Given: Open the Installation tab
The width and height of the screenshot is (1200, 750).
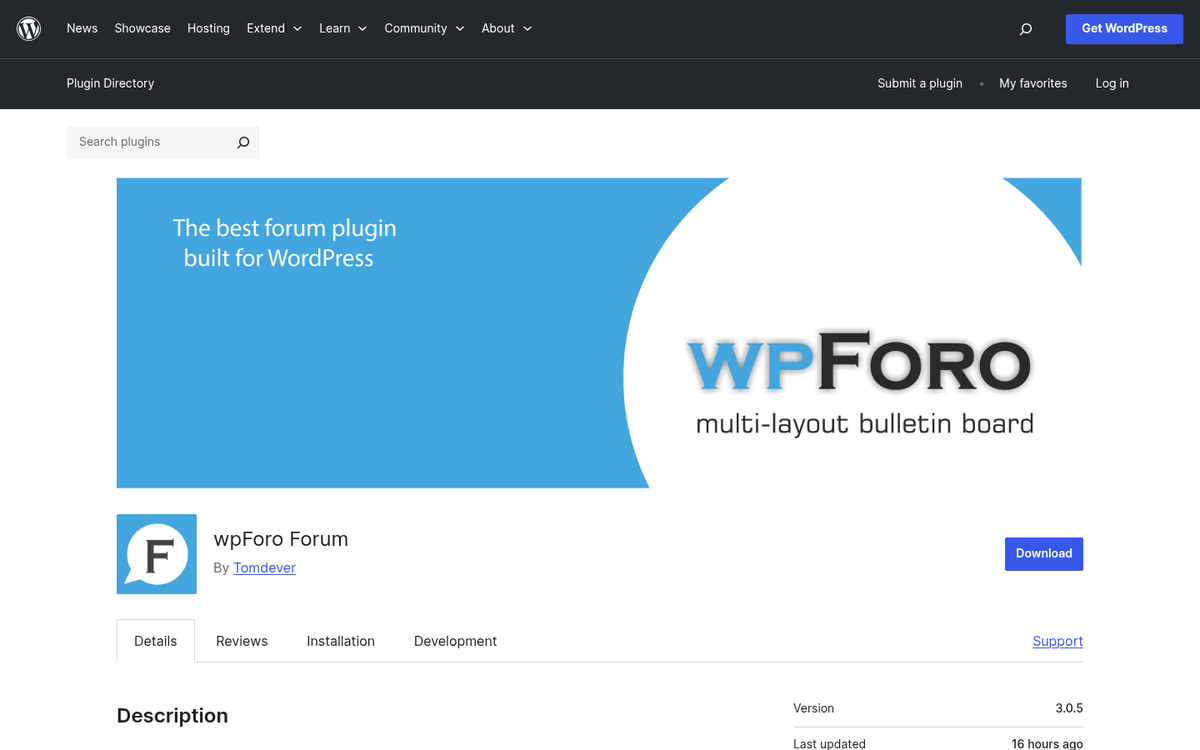Looking at the screenshot, I should point(340,640).
